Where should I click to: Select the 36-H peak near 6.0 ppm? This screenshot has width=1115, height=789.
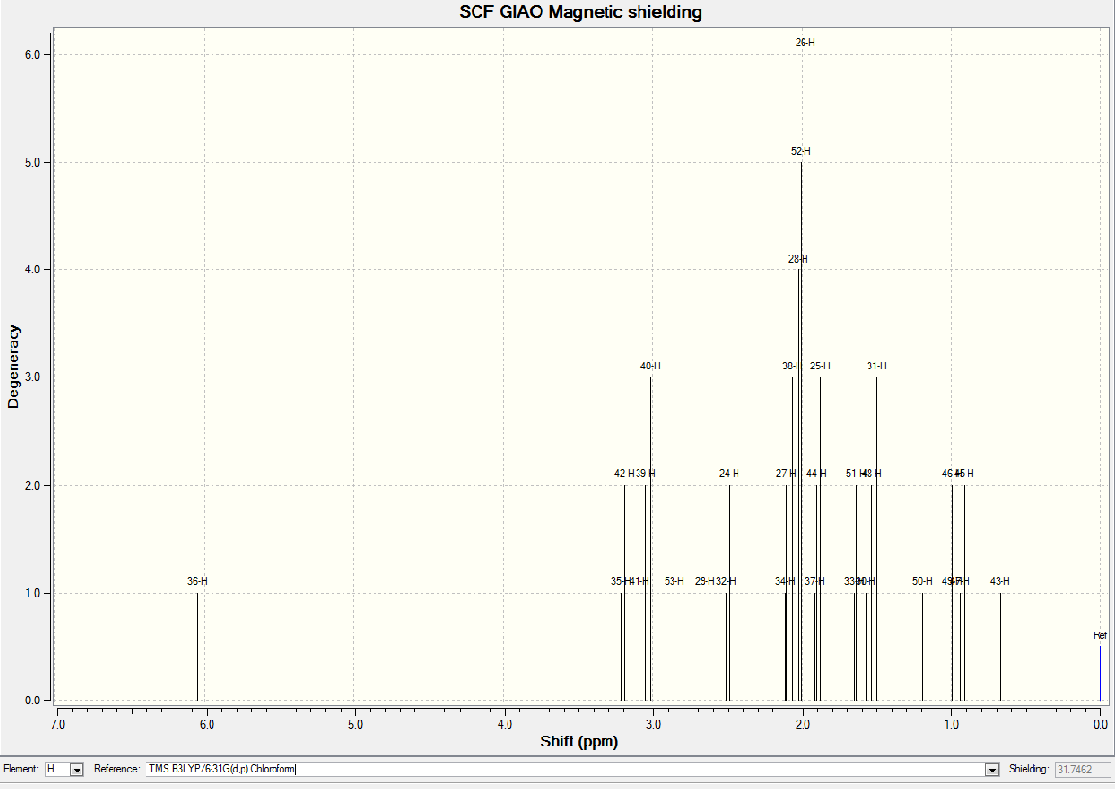coord(197,646)
